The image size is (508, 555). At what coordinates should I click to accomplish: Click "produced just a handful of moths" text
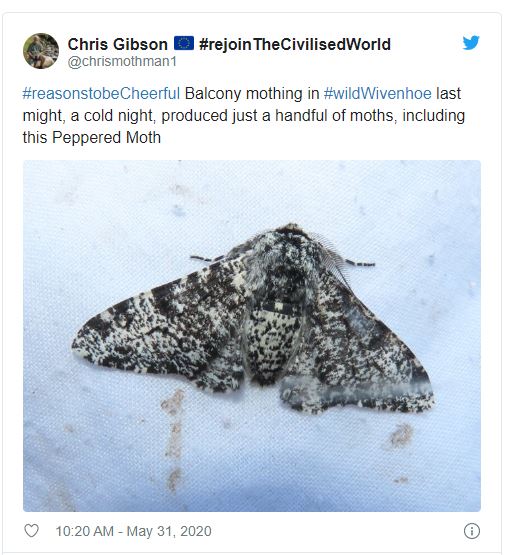click(x=278, y=116)
